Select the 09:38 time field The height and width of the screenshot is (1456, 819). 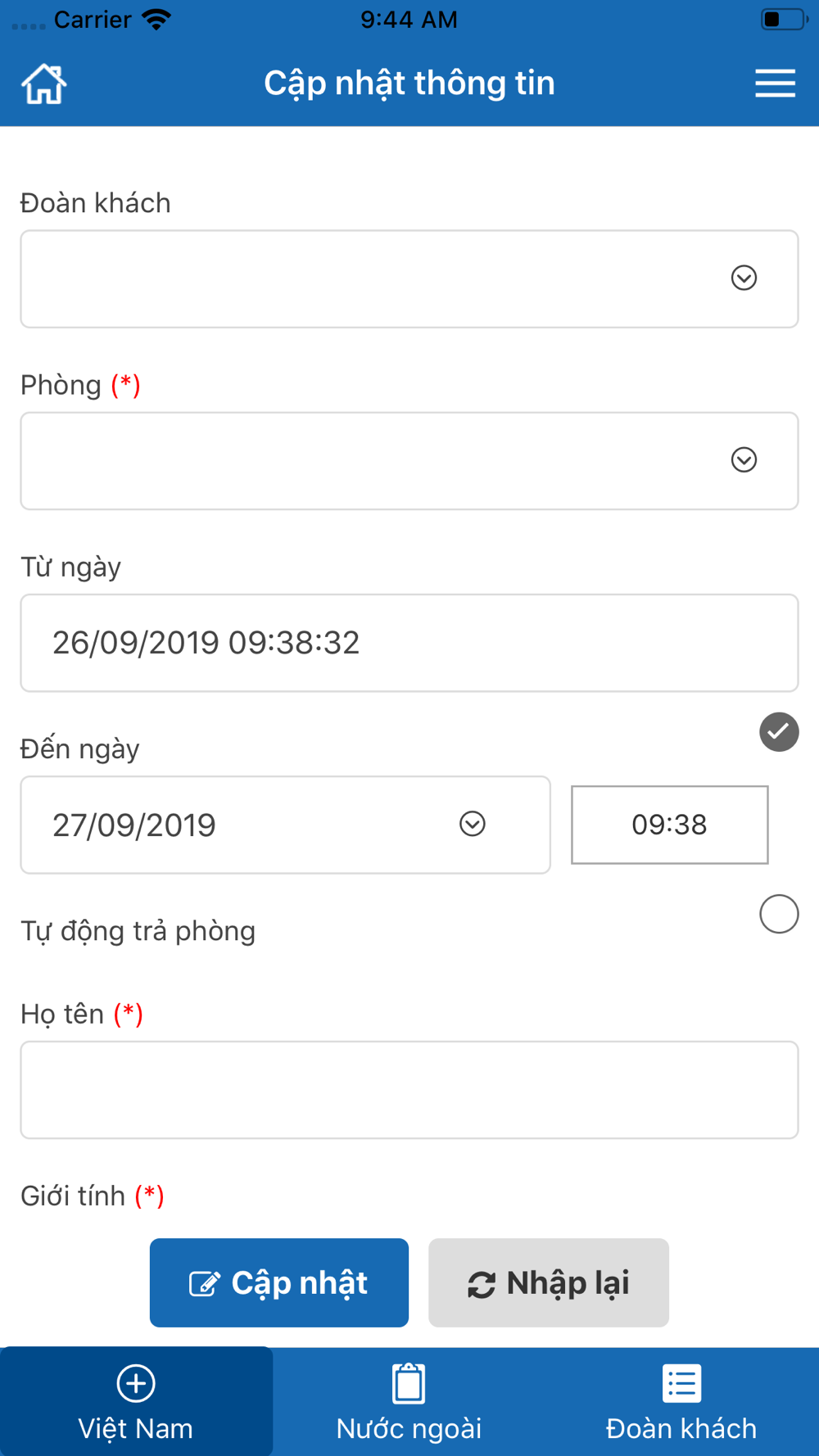[670, 825]
